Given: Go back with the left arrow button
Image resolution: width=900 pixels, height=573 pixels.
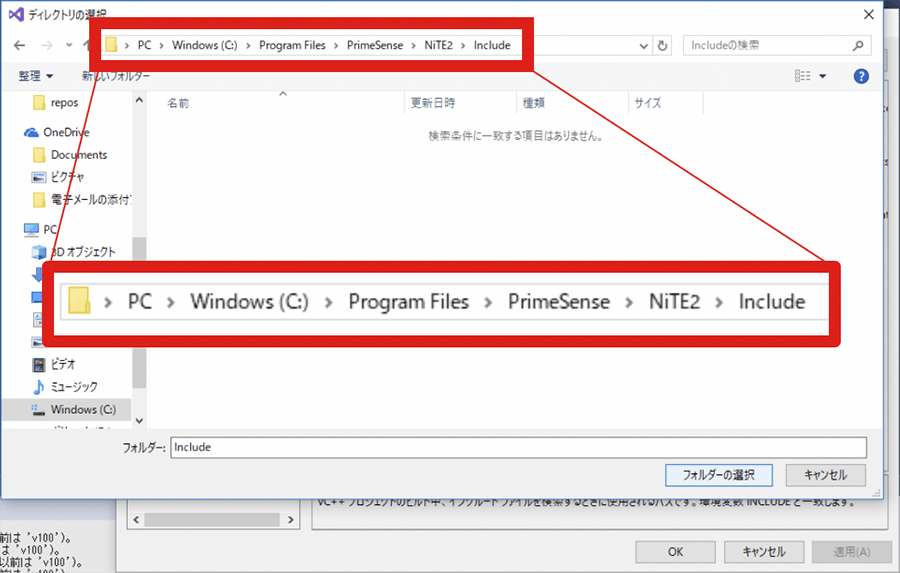Looking at the screenshot, I should coord(20,45).
